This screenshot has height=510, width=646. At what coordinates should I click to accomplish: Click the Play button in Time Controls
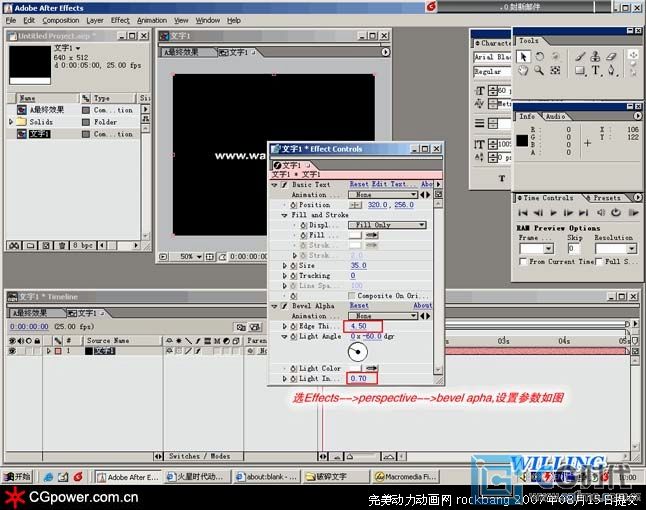point(553,213)
